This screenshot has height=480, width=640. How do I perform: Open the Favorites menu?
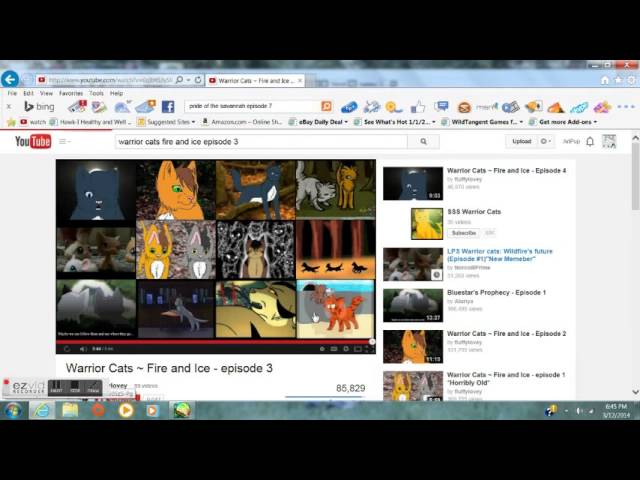71,93
